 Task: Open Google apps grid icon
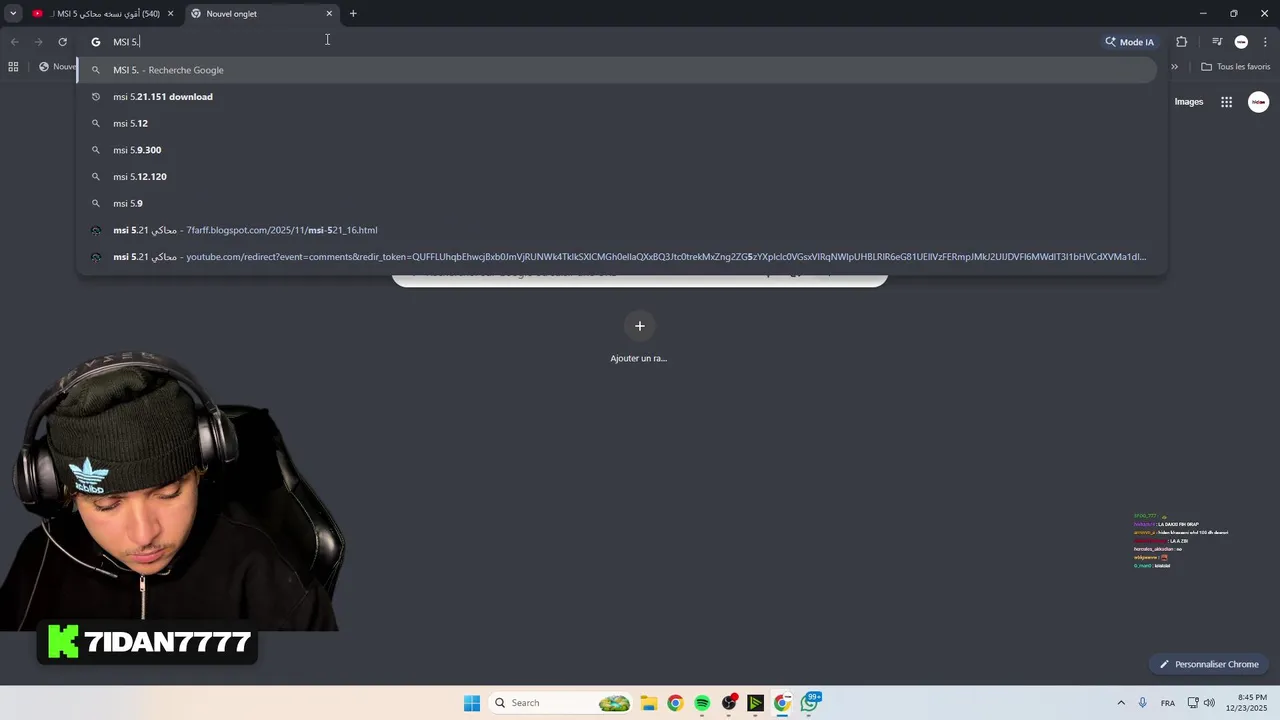(1226, 102)
